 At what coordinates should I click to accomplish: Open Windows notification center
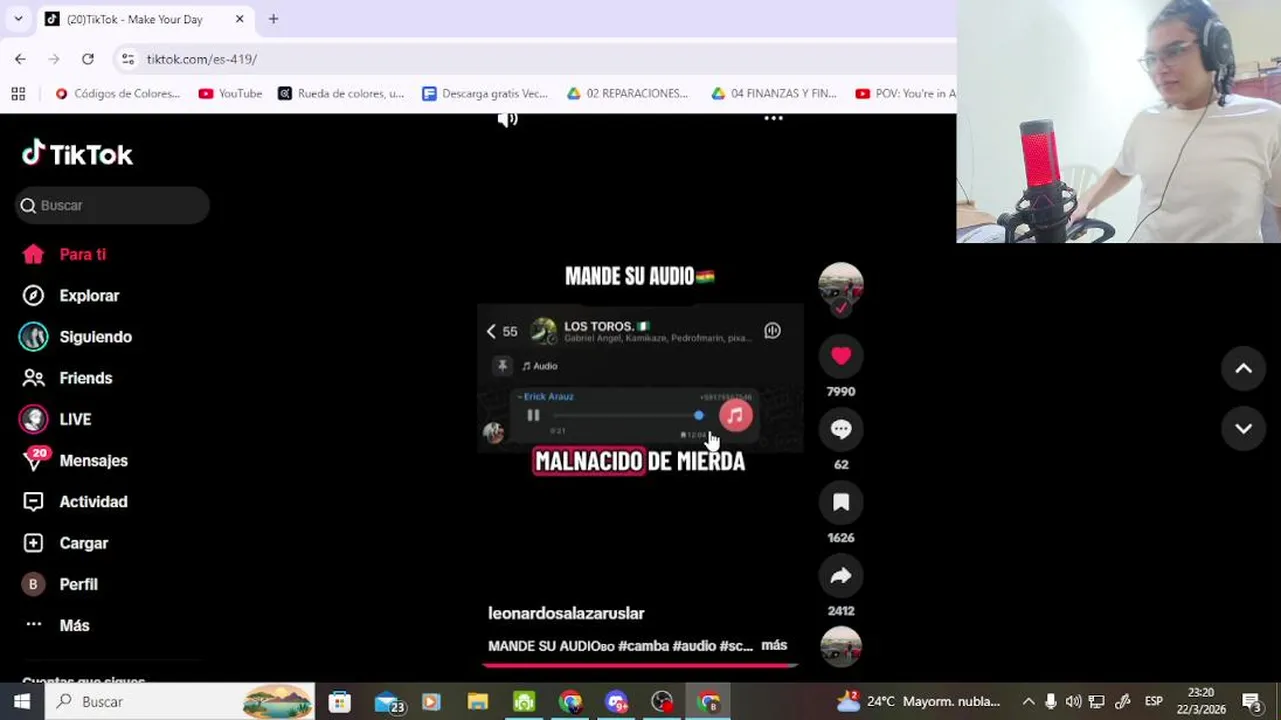pos(1252,701)
